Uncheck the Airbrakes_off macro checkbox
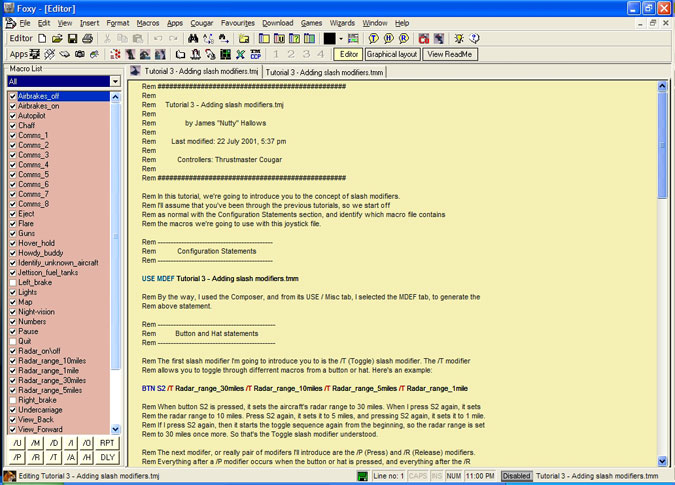 click(13, 96)
